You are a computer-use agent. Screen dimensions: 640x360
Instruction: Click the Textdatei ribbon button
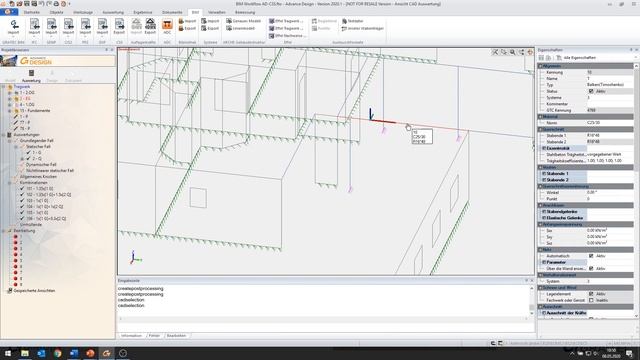(x=353, y=21)
